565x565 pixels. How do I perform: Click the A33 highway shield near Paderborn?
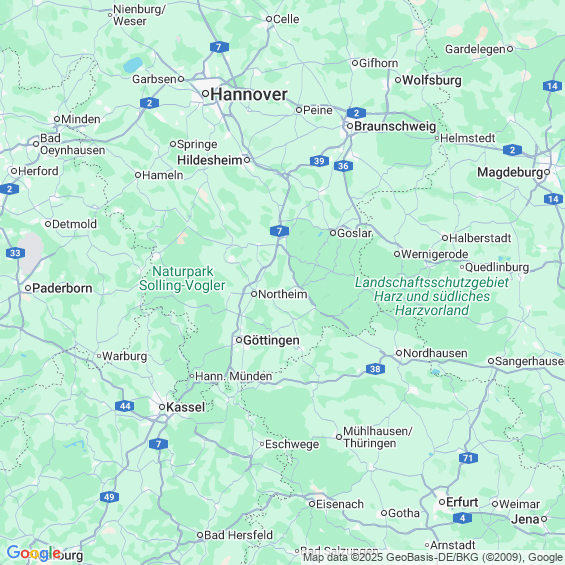[15, 253]
